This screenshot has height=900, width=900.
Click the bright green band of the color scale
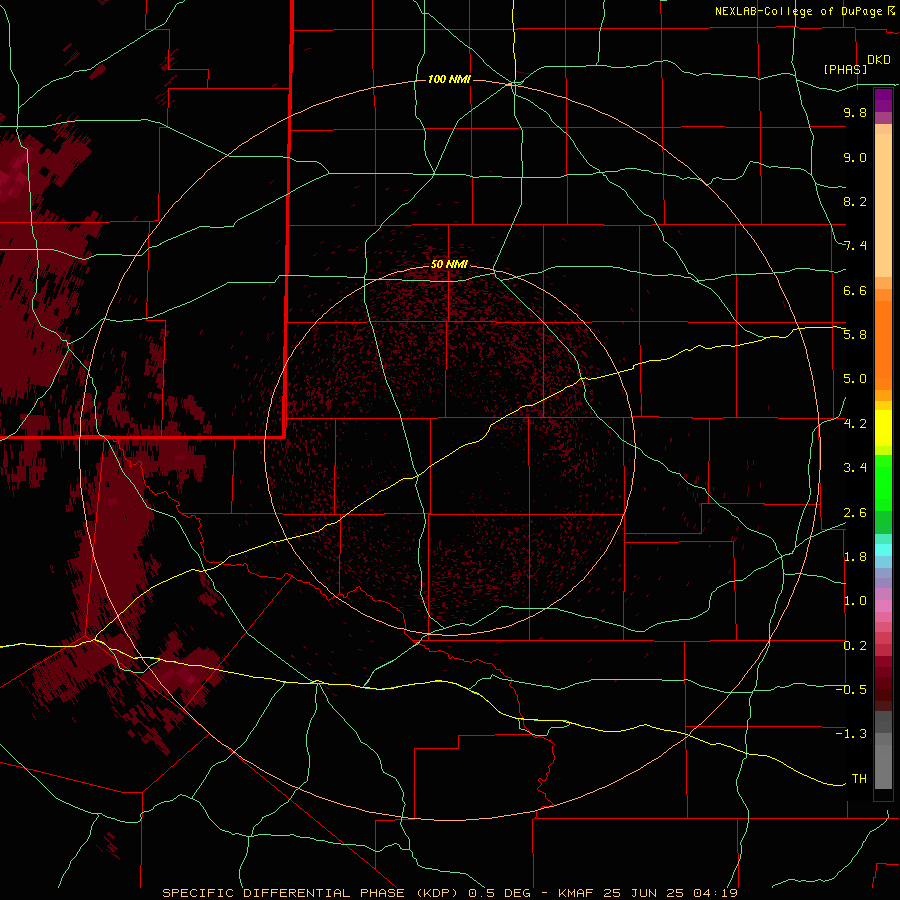[883, 482]
